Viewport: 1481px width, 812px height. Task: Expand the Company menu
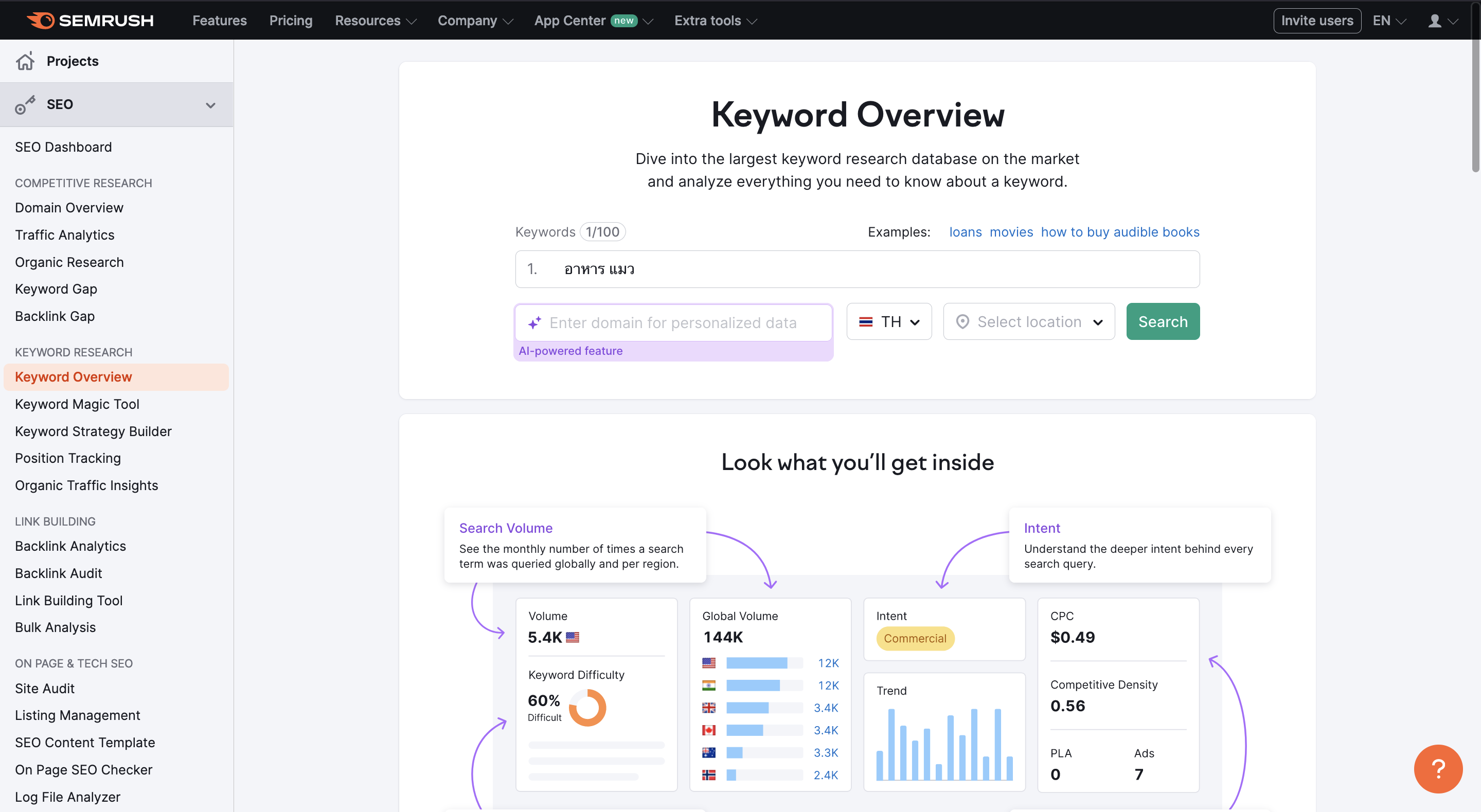coord(475,21)
